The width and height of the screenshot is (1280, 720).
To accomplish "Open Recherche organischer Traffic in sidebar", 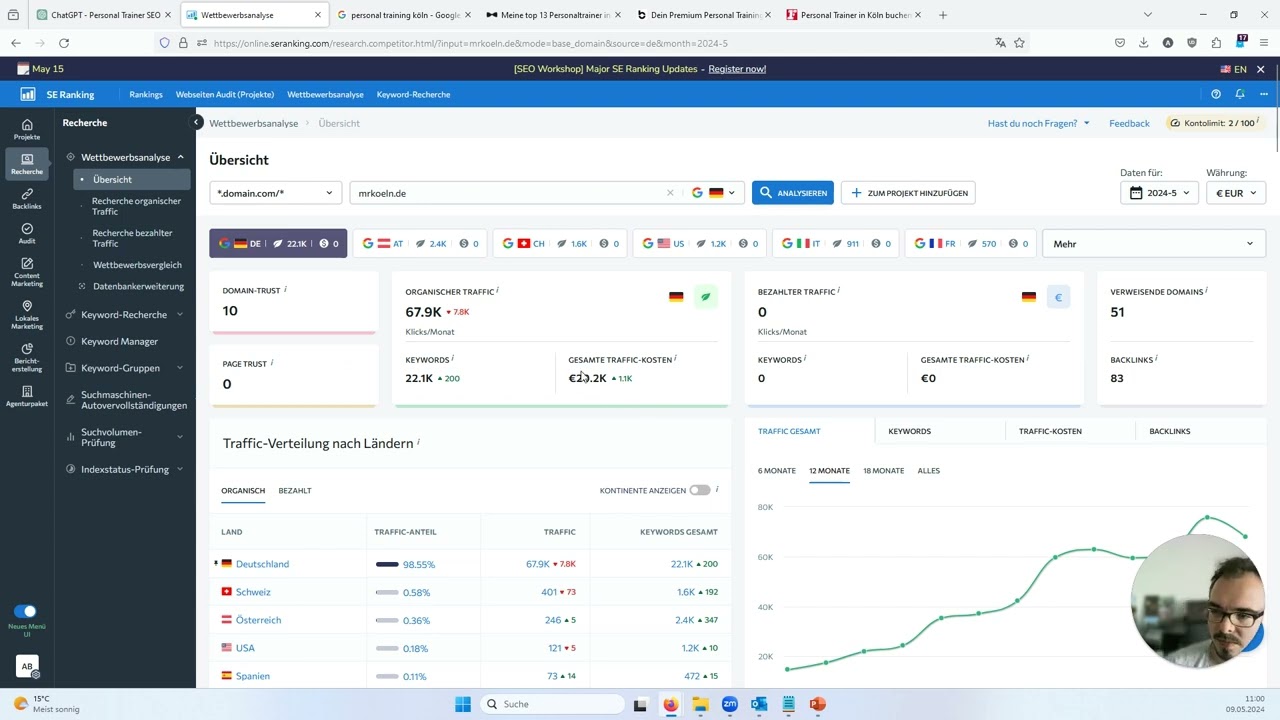I will (x=137, y=206).
